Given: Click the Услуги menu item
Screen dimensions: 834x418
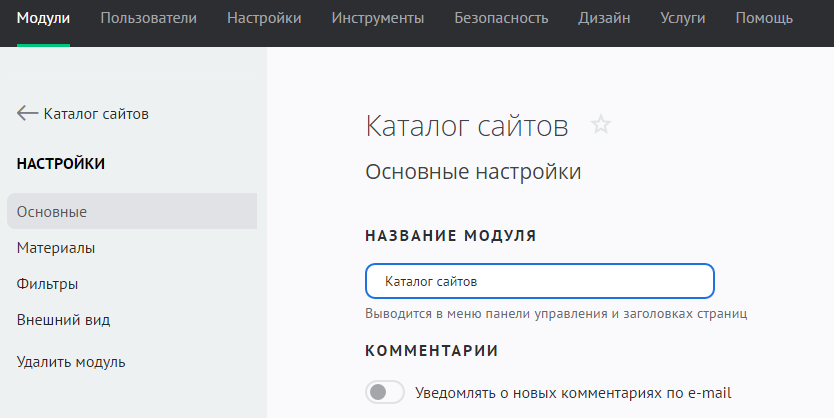Looking at the screenshot, I should tap(682, 18).
